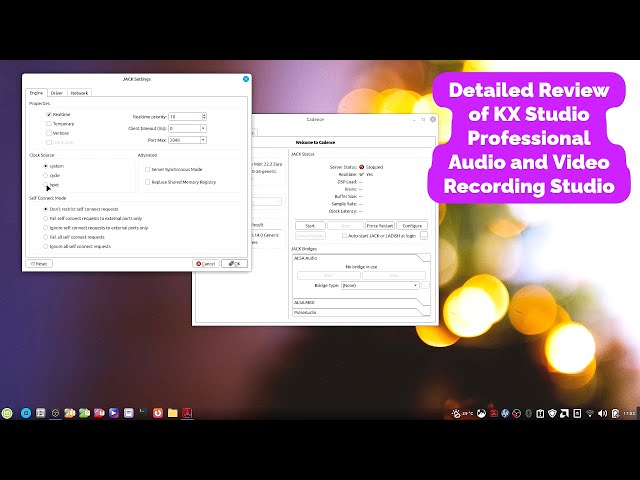This screenshot has width=640, height=480.
Task: Toggle the Realtime checkbox
Action: click(49, 115)
